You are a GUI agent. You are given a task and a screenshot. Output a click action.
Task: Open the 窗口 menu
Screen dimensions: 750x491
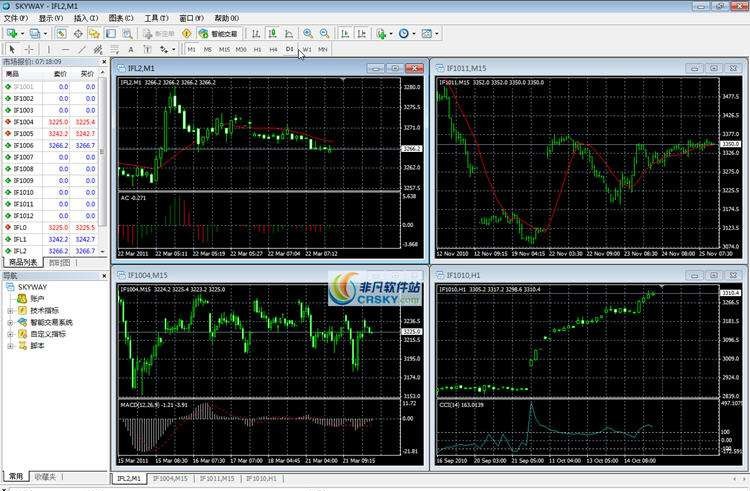tap(191, 18)
